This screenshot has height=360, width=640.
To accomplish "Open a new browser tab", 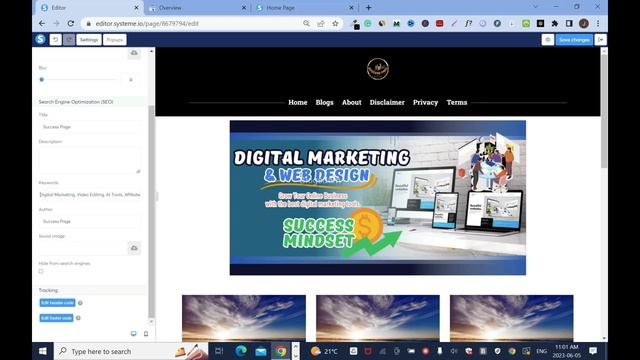I will click(x=369, y=8).
